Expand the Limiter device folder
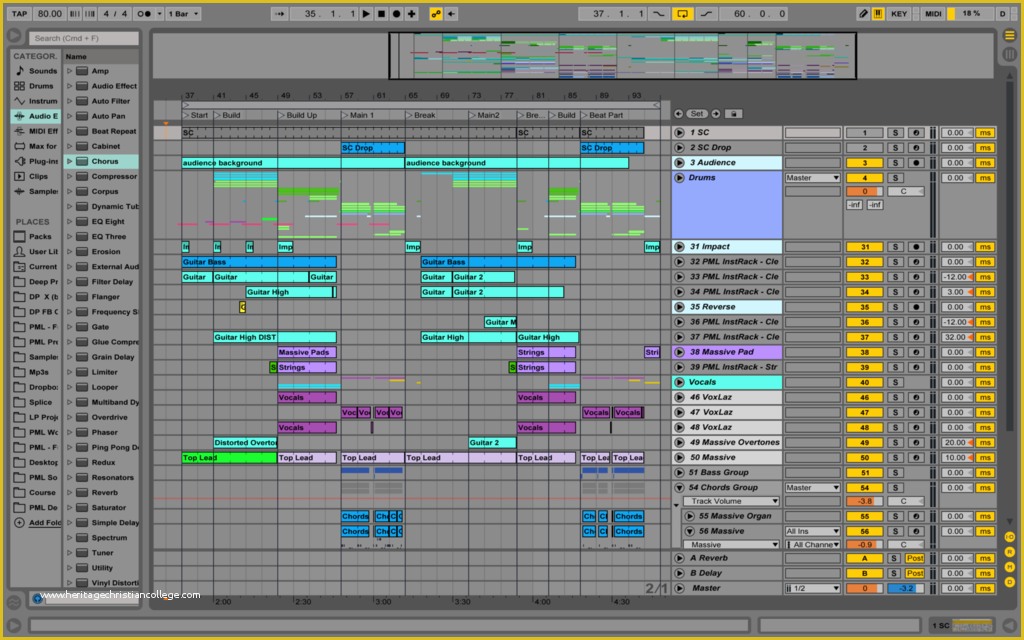This screenshot has height=640, width=1024. [69, 372]
